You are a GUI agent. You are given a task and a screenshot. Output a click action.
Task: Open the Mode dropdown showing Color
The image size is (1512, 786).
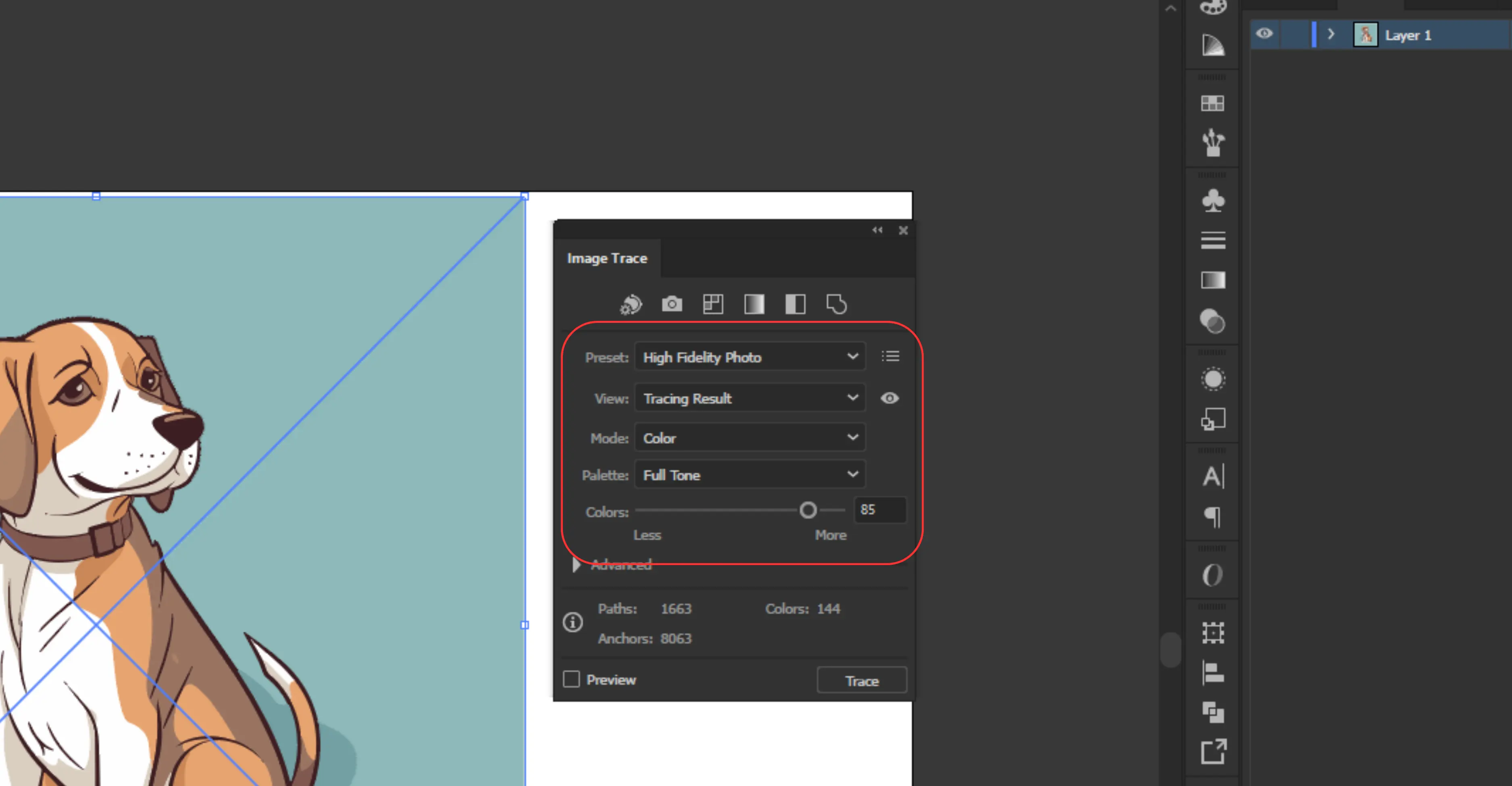(x=750, y=438)
